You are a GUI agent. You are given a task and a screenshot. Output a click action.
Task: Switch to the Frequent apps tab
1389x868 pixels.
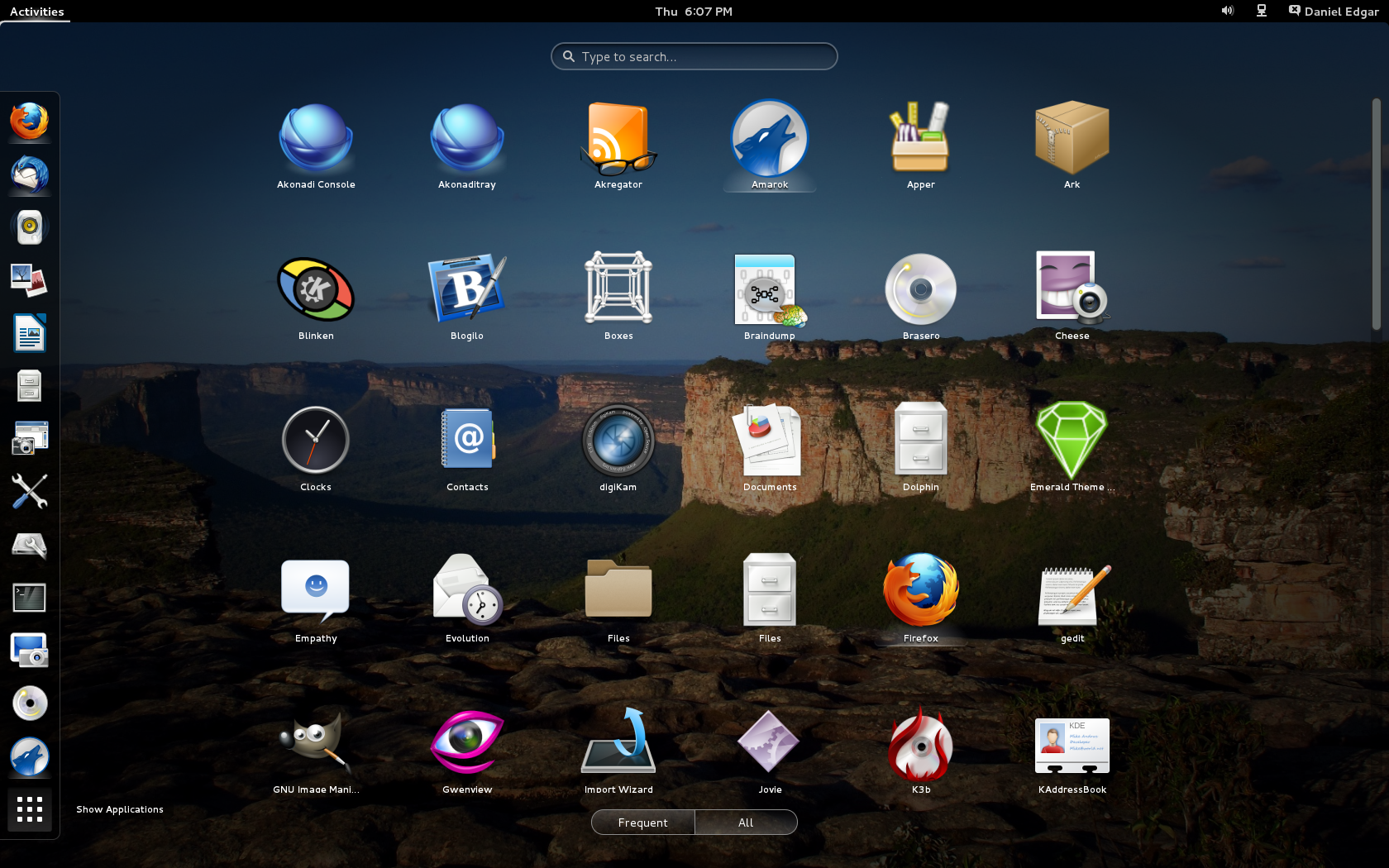point(643,823)
